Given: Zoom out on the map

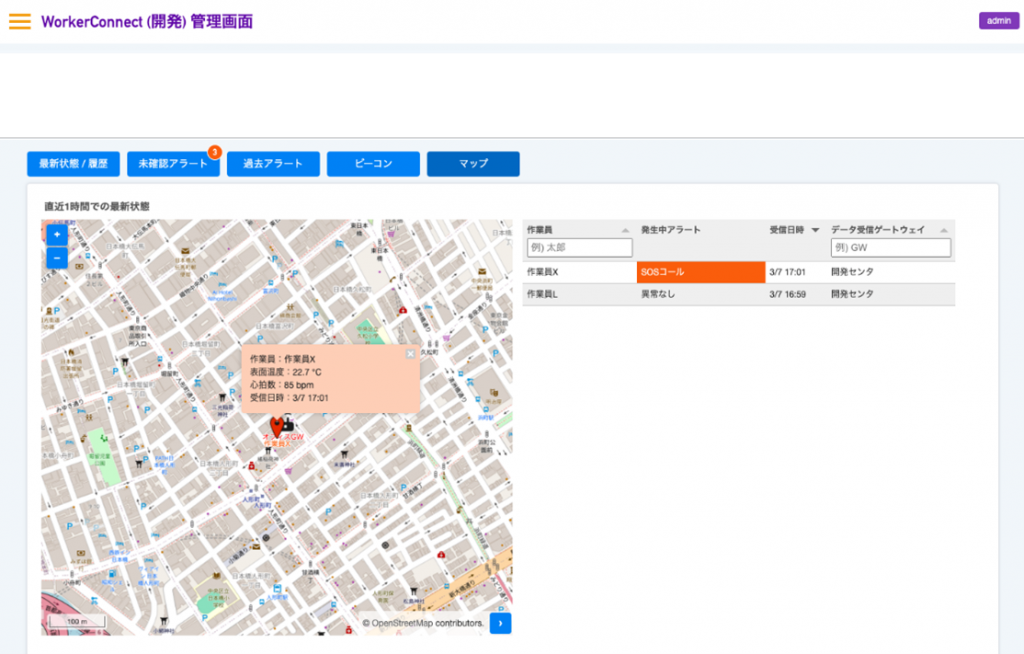Looking at the screenshot, I should (57, 258).
